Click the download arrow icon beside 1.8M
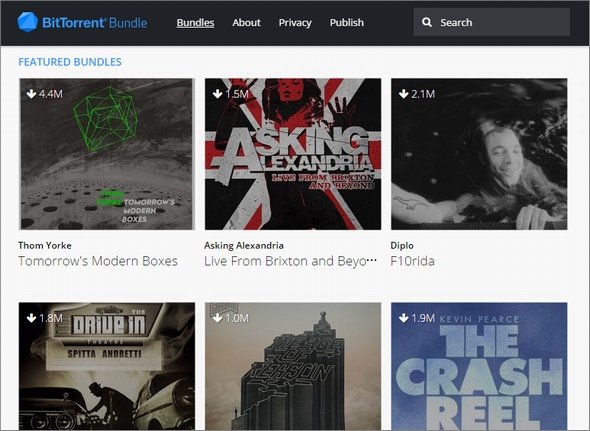The height and width of the screenshot is (431, 590). click(x=32, y=318)
